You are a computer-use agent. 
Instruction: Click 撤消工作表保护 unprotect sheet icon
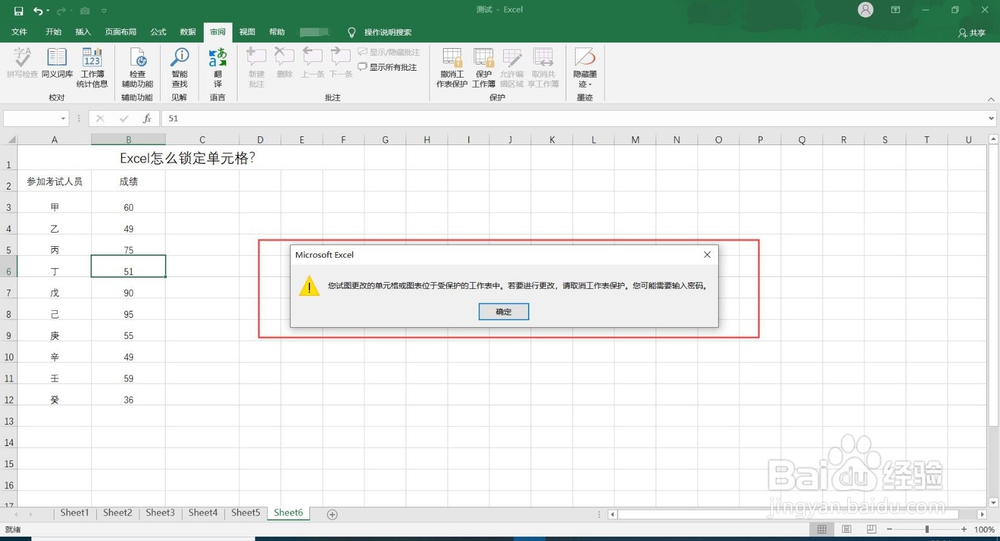pyautogui.click(x=452, y=67)
